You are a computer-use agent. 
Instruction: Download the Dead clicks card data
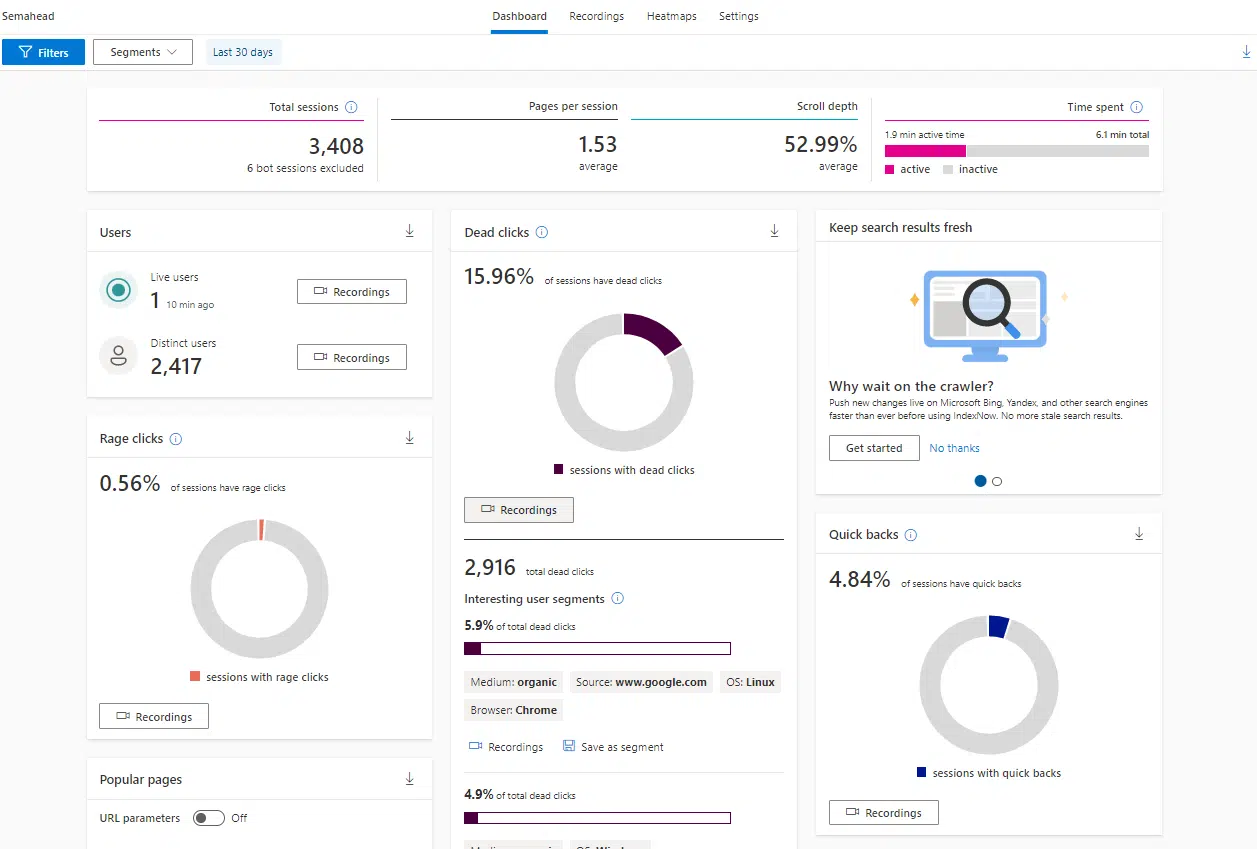pyautogui.click(x=774, y=231)
